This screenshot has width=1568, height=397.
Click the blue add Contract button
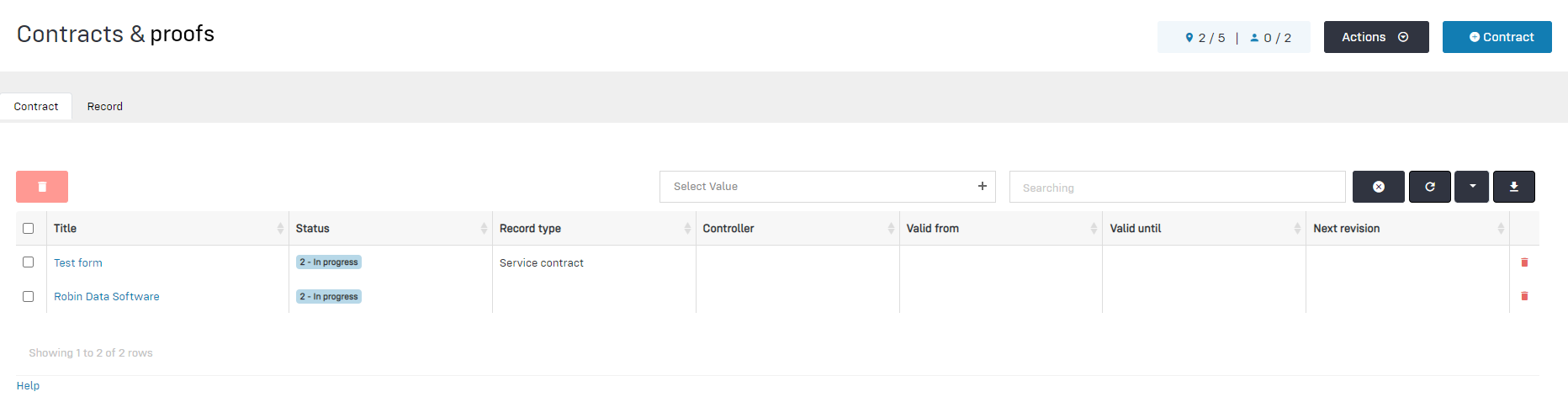1496,37
